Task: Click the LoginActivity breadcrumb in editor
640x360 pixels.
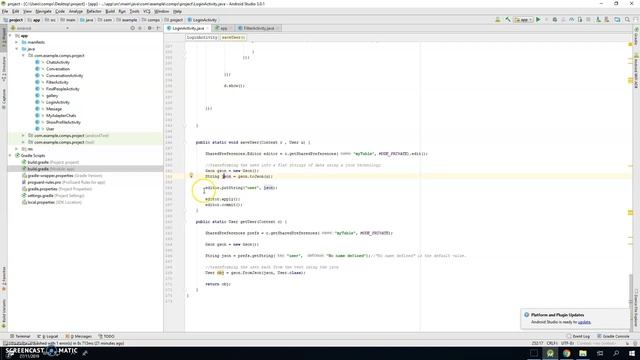Action: [202, 37]
